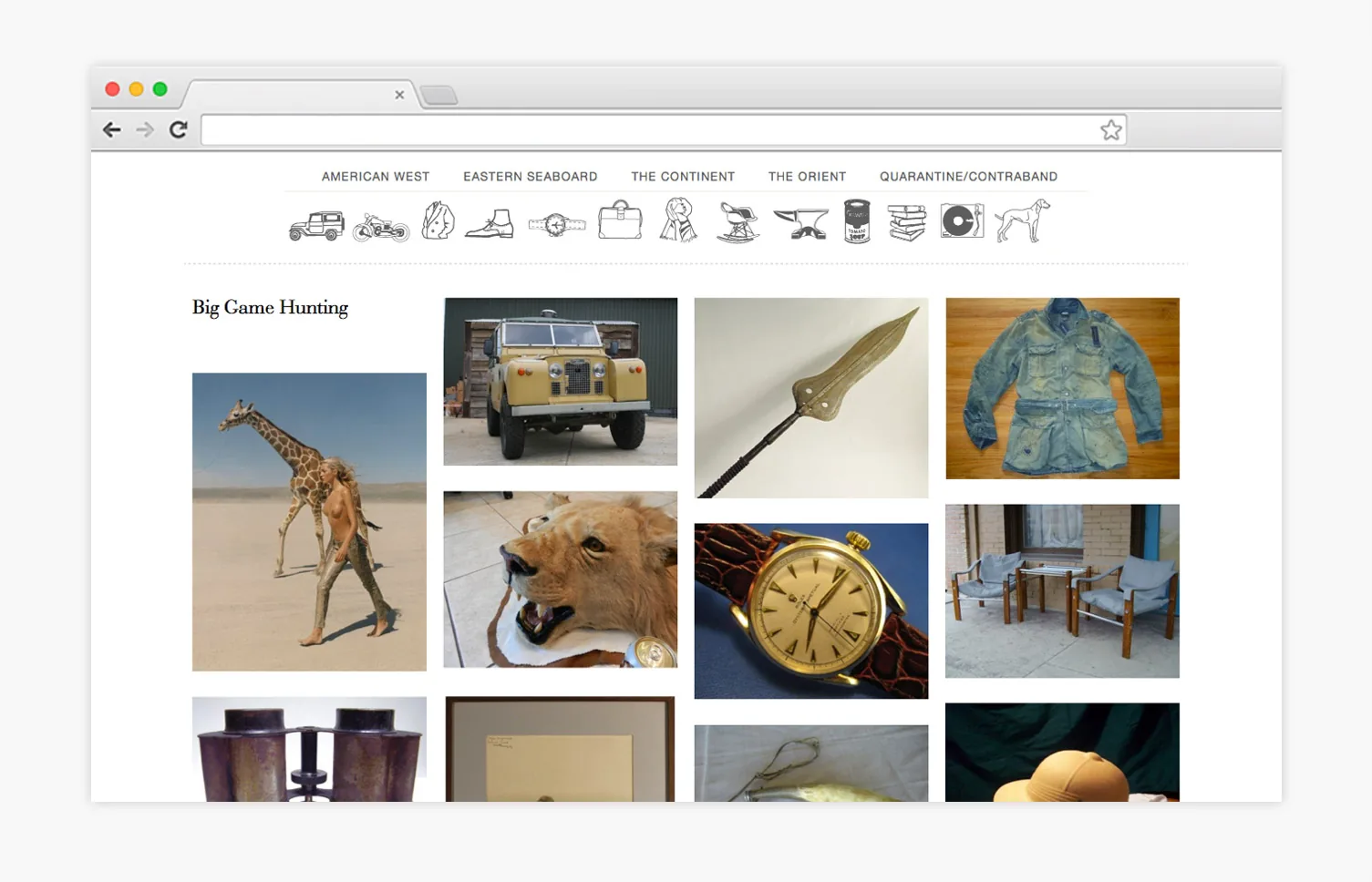Click the browser forward arrow
1372x882 pixels.
pos(145,129)
